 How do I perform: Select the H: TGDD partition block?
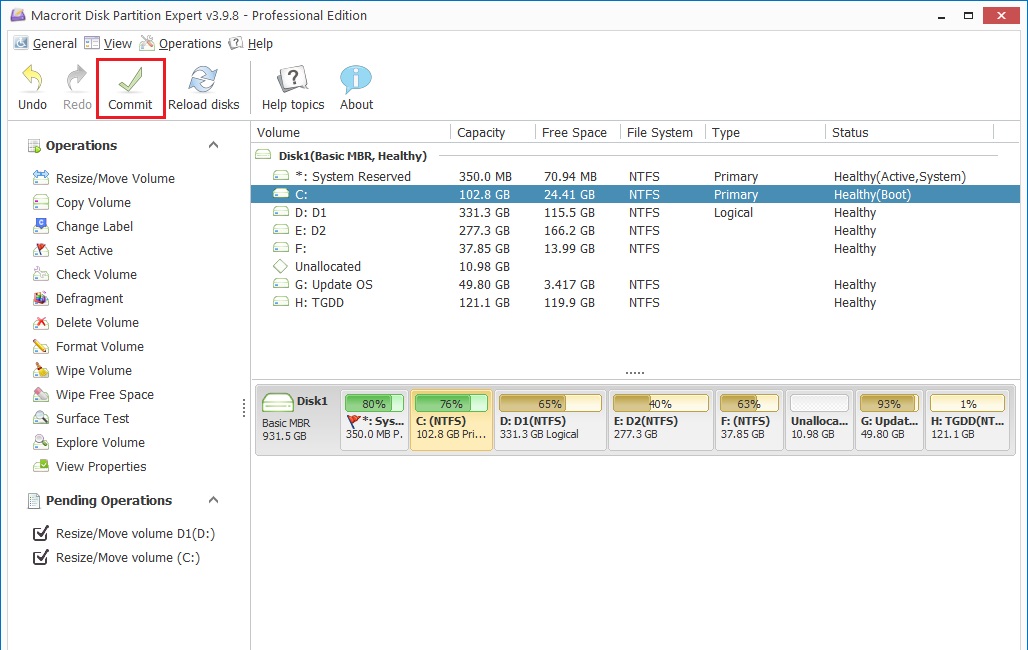tap(967, 418)
